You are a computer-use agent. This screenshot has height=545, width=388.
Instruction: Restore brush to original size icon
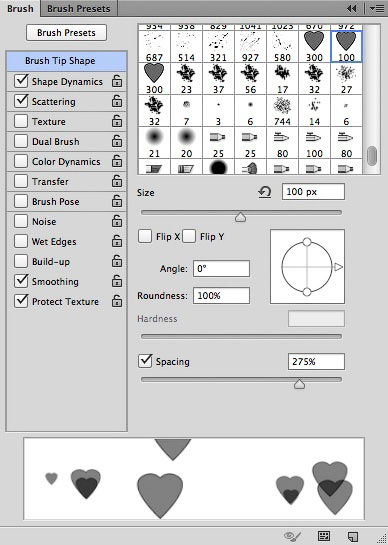point(265,192)
